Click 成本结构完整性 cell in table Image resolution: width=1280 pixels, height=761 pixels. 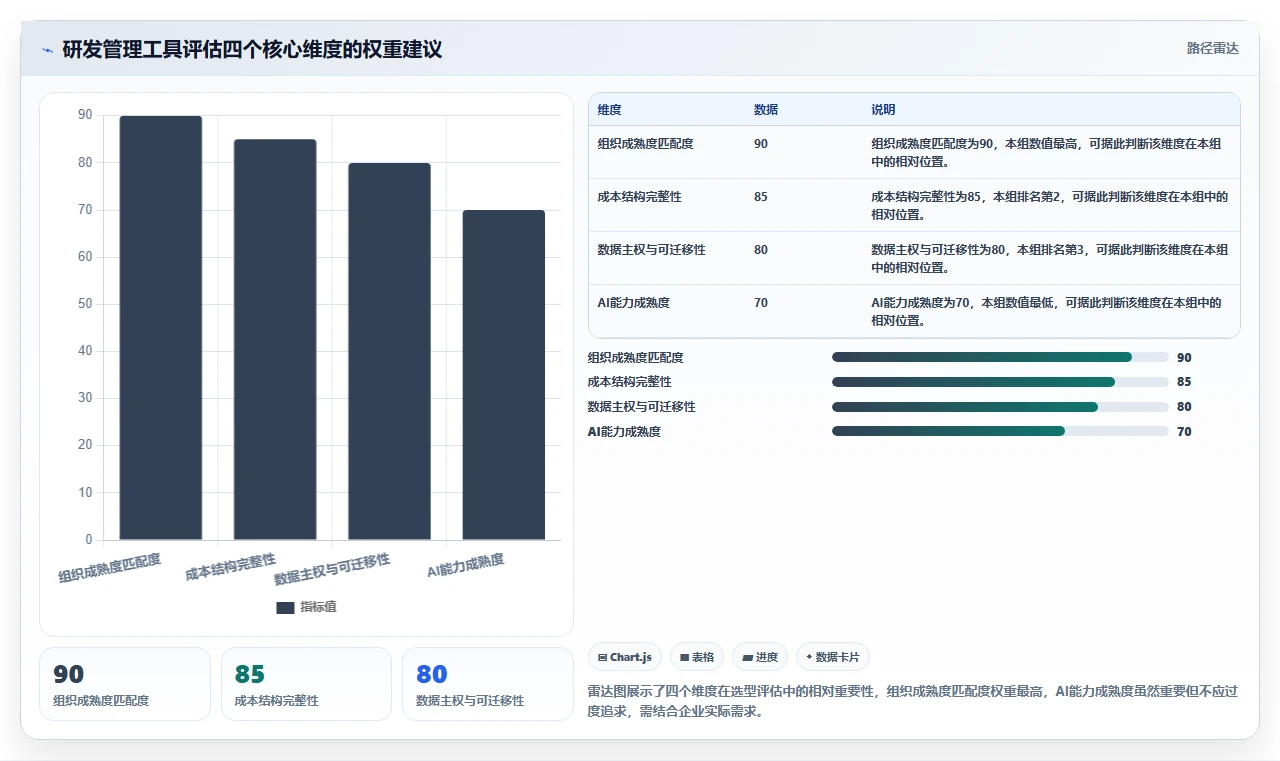coord(639,197)
